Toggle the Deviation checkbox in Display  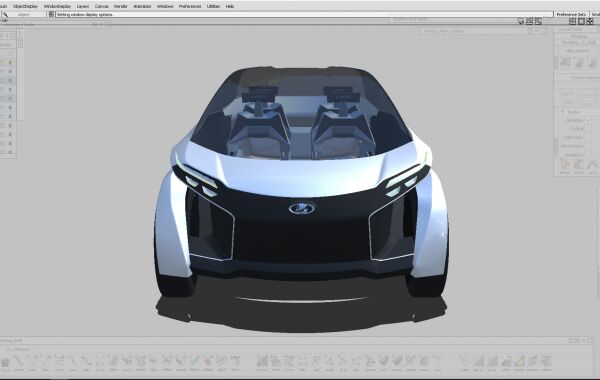click(588, 120)
